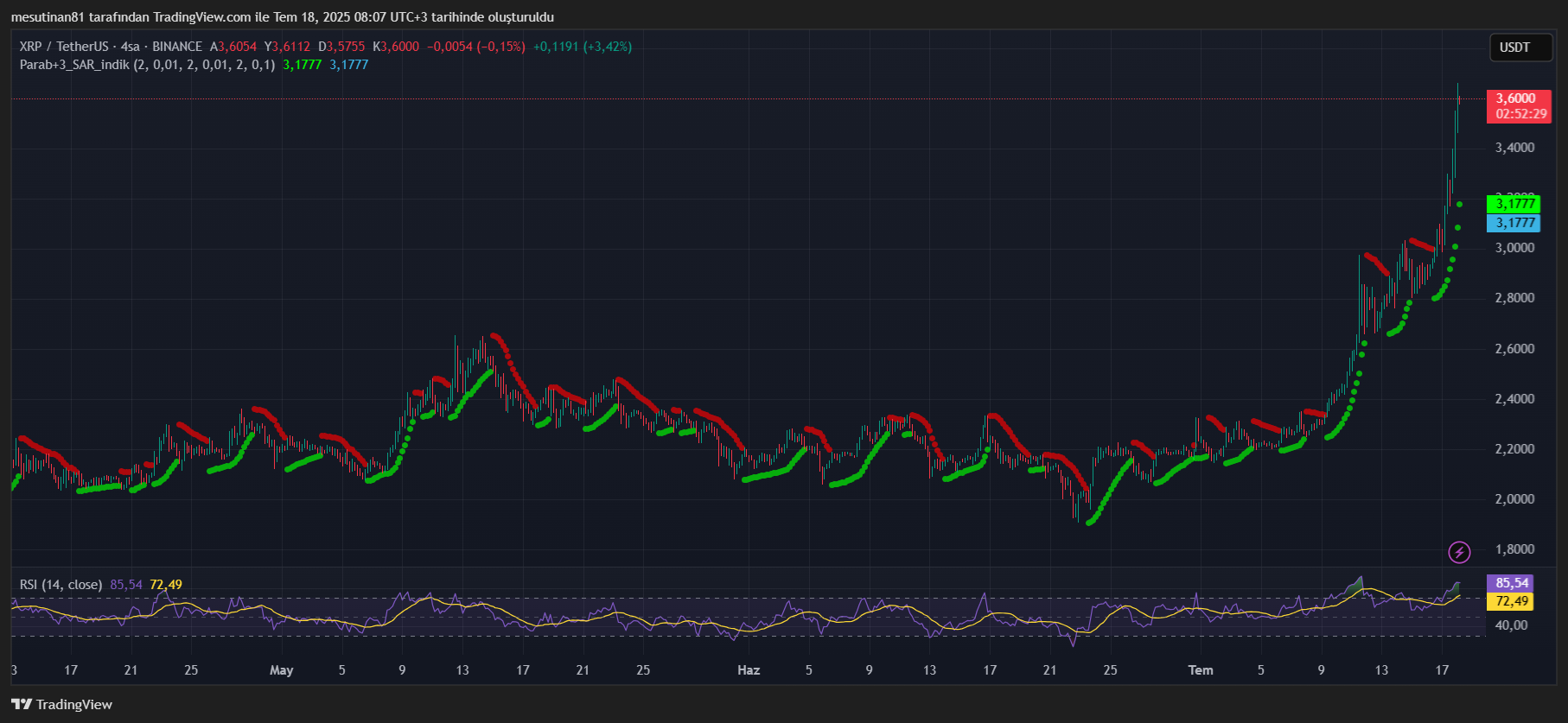Click the green 3,1777 SAR price label
Image resolution: width=1568 pixels, height=723 pixels.
[x=1513, y=204]
